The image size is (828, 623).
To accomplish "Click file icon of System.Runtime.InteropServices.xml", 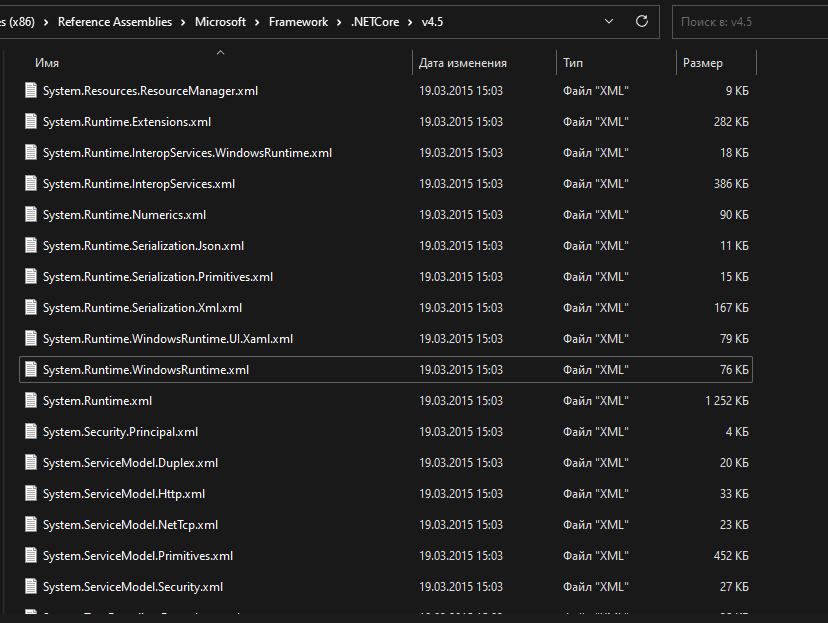I will pyautogui.click(x=31, y=183).
